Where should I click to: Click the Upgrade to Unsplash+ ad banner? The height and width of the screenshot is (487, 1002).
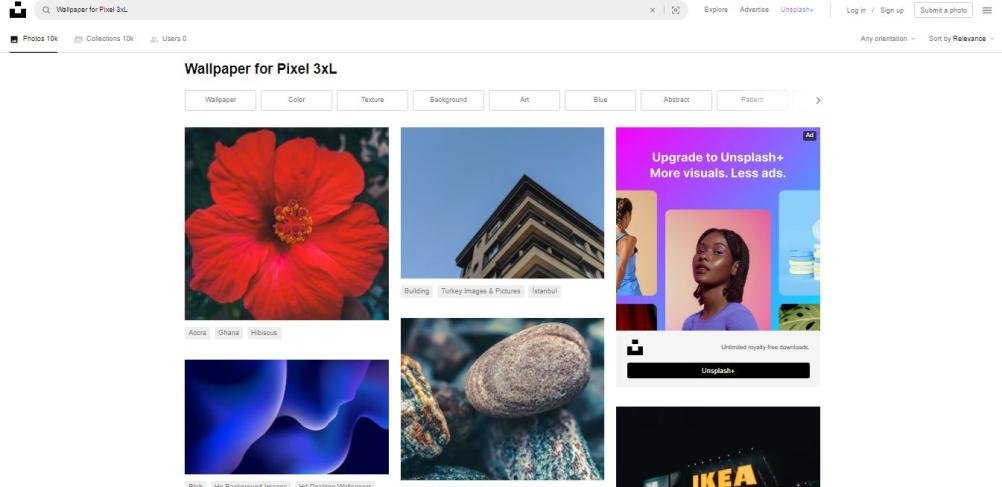point(718,229)
